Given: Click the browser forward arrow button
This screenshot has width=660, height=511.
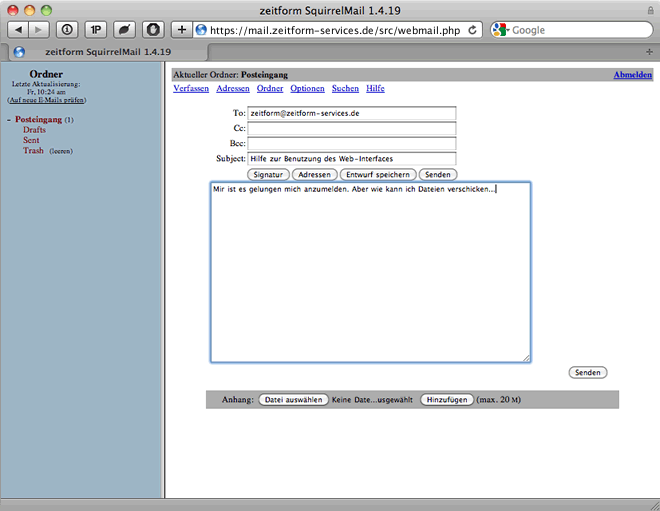Looking at the screenshot, I should click(39, 30).
